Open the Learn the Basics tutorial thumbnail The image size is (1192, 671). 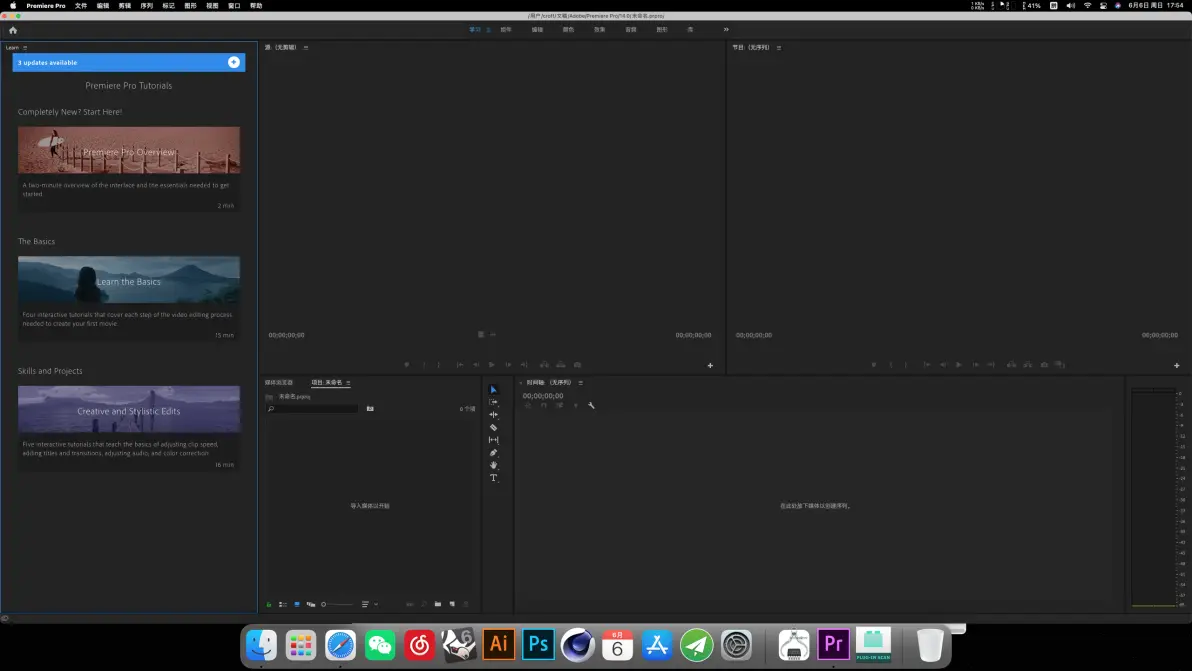pyautogui.click(x=128, y=280)
